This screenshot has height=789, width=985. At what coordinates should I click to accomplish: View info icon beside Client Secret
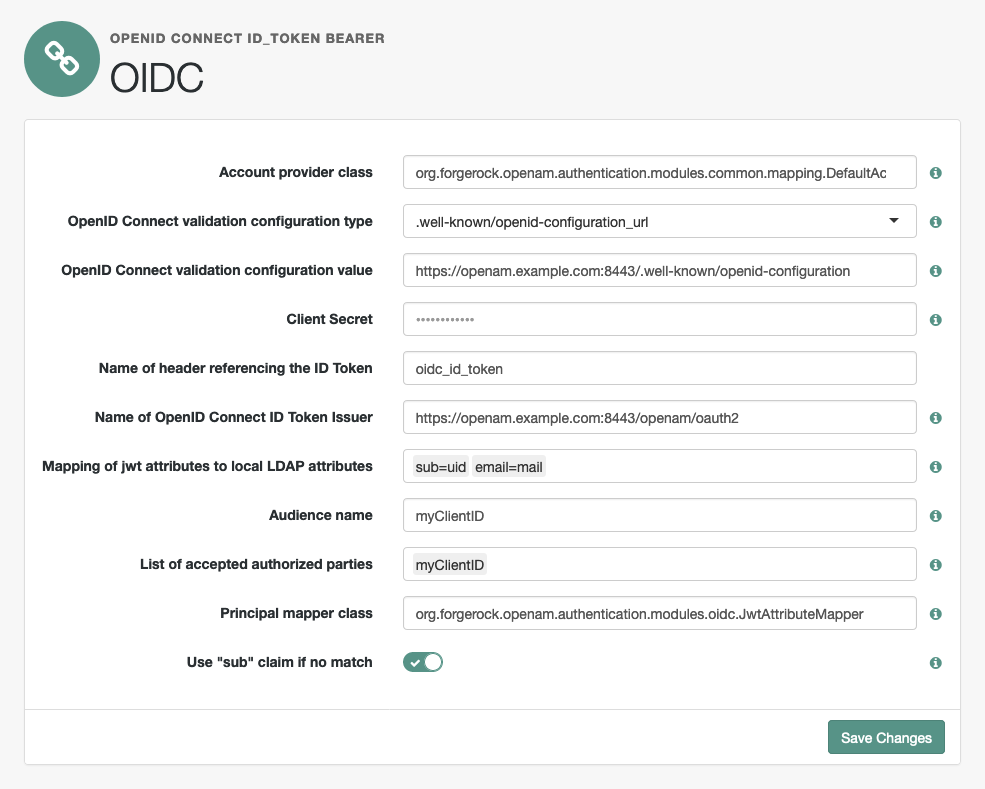935,319
